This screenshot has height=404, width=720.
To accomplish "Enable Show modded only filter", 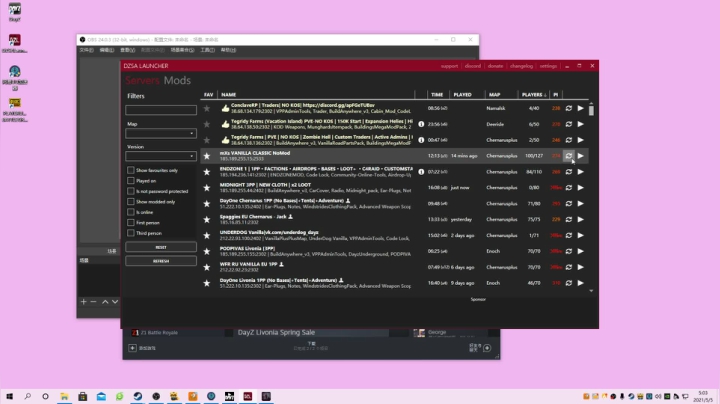I will tap(131, 202).
